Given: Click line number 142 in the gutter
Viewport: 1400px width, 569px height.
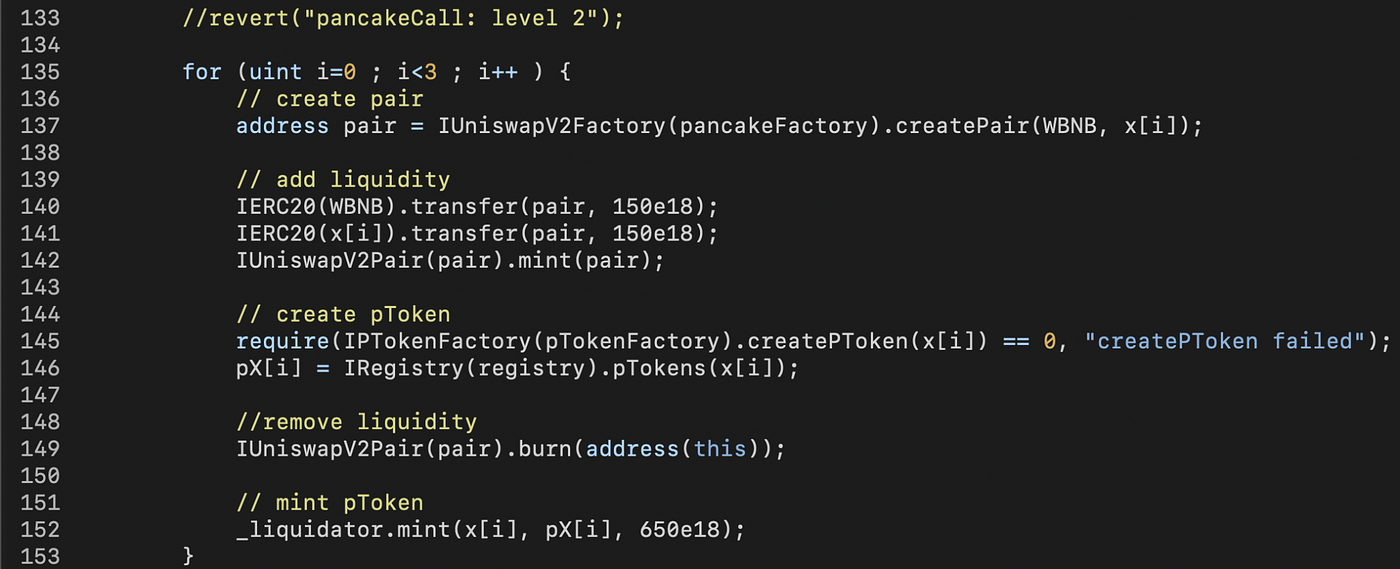Looking at the screenshot, I should coord(39,261).
